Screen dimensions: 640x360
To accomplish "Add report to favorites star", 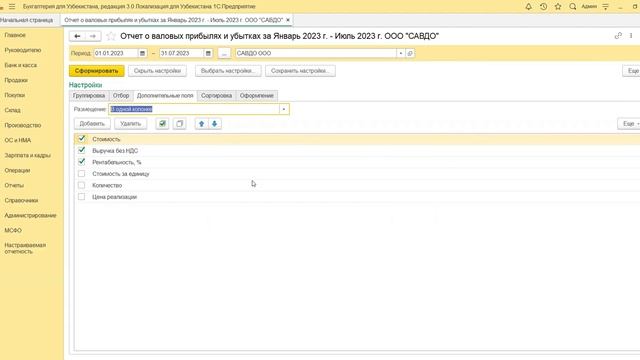I will tap(111, 36).
